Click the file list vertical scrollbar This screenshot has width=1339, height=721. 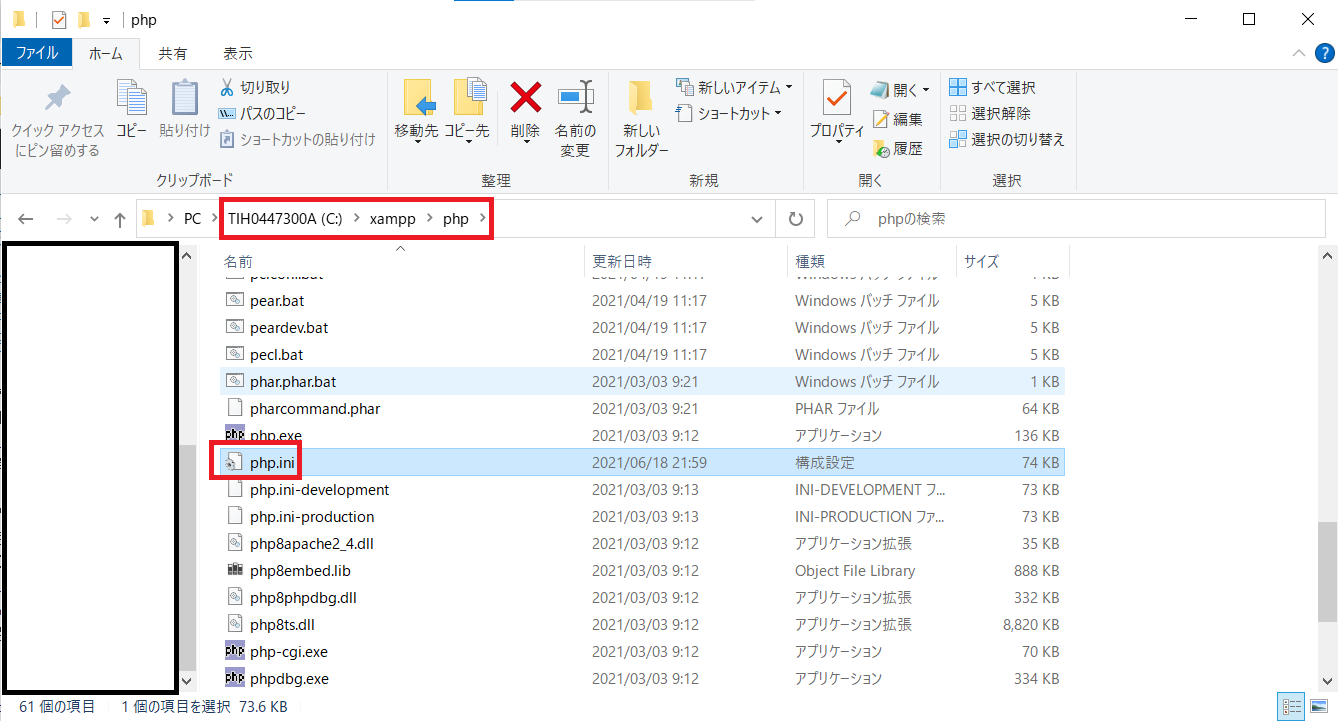pos(1328,469)
